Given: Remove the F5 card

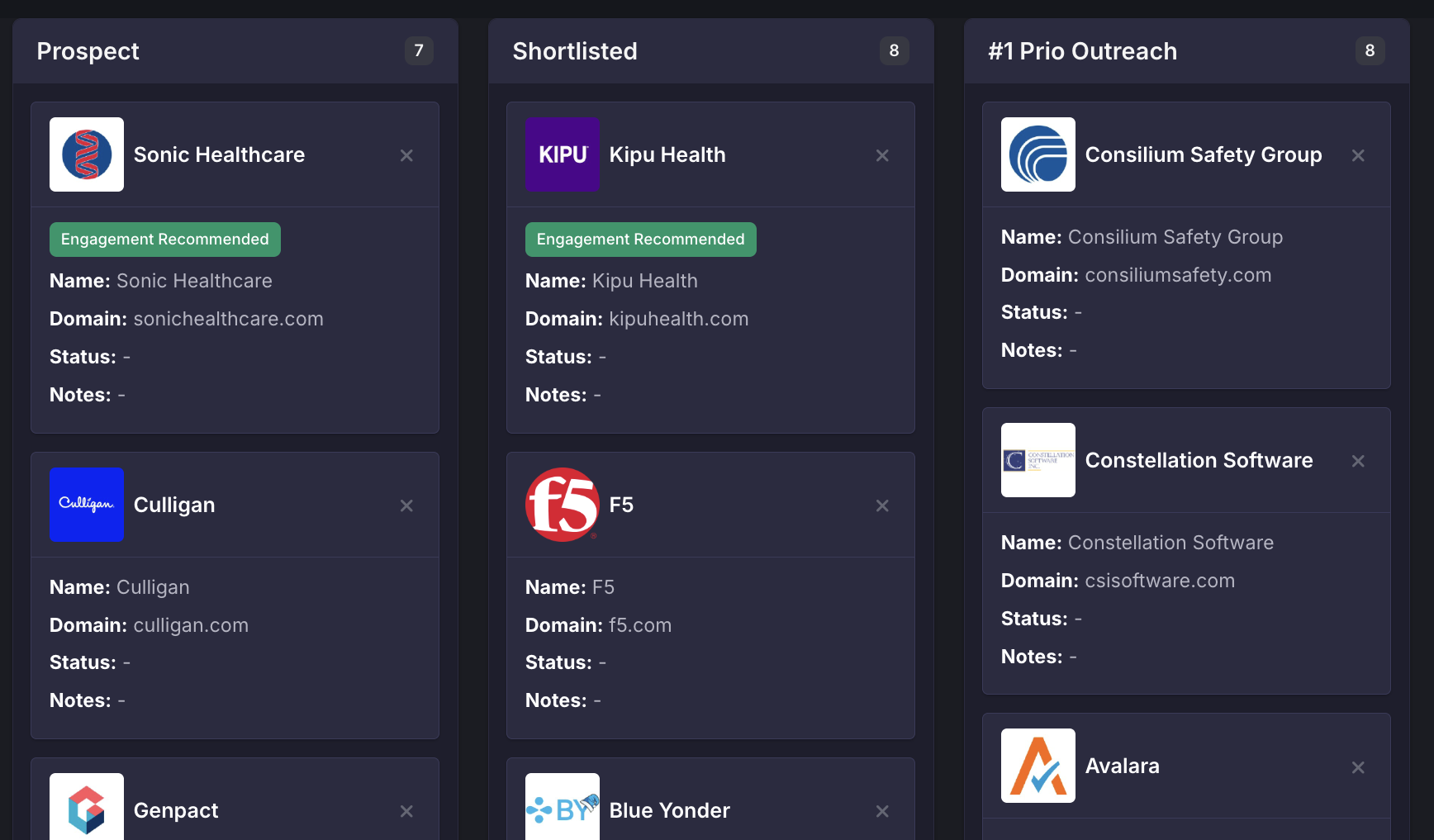Looking at the screenshot, I should click(x=882, y=505).
